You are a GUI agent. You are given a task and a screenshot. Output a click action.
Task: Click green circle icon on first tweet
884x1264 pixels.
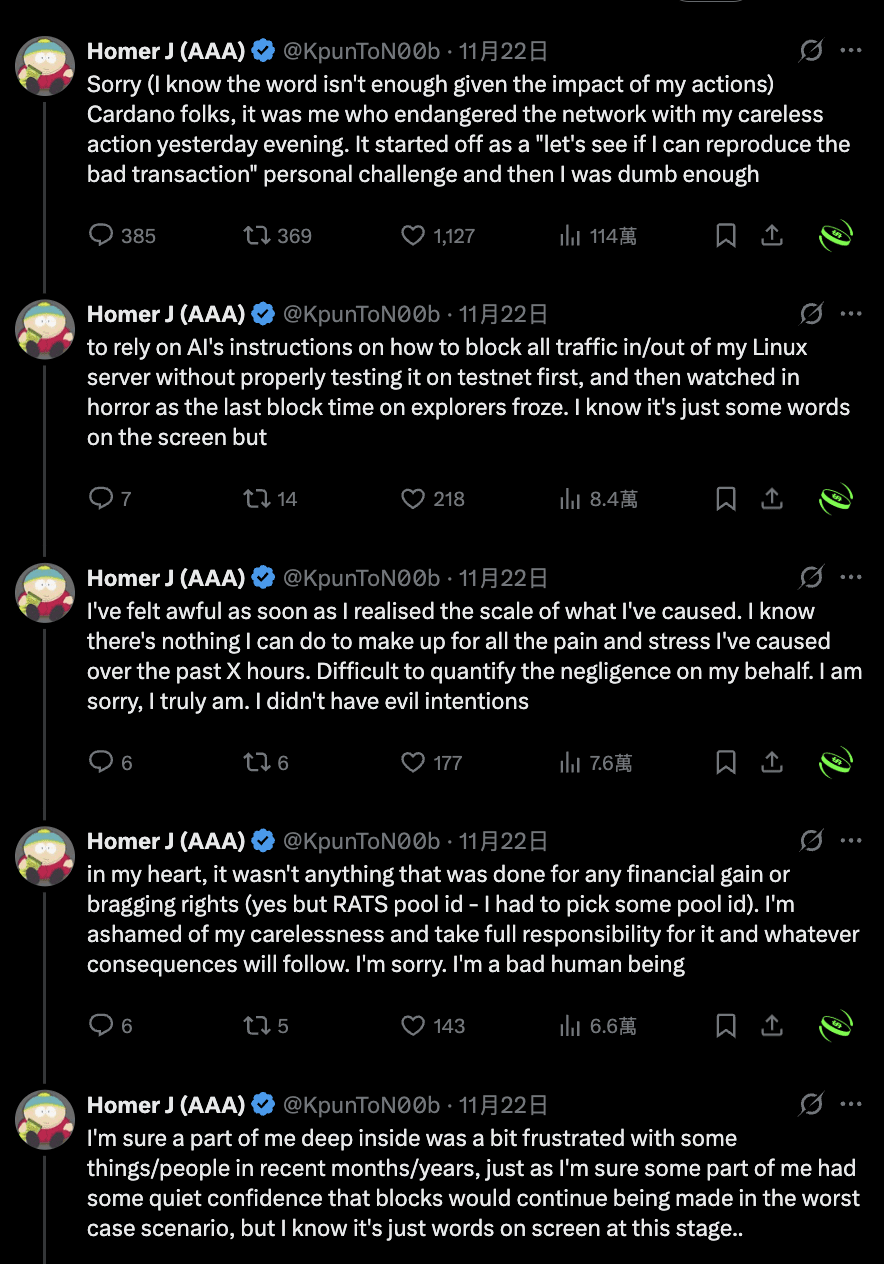[x=835, y=235]
